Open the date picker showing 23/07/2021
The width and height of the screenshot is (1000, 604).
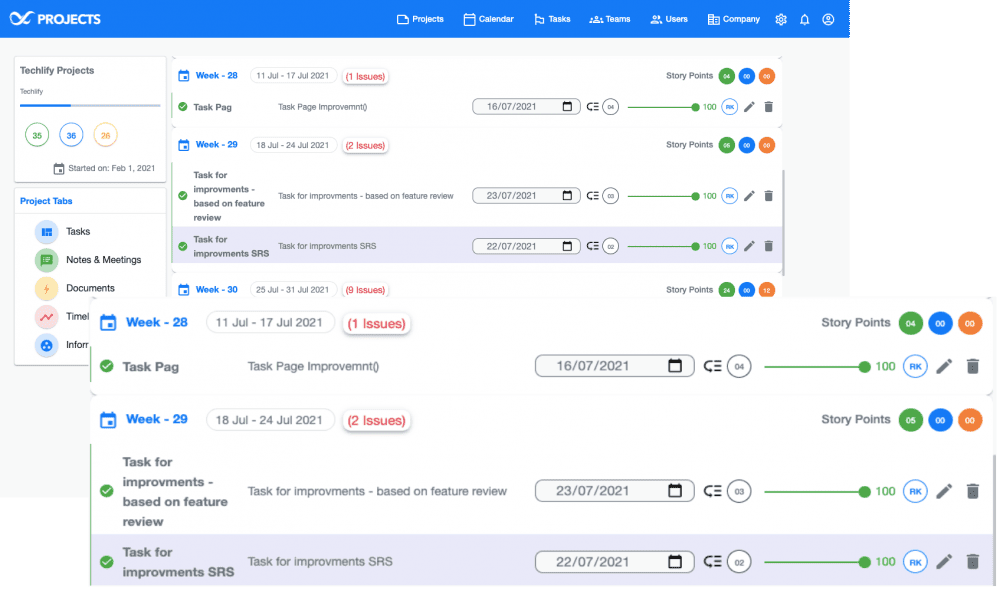[614, 491]
